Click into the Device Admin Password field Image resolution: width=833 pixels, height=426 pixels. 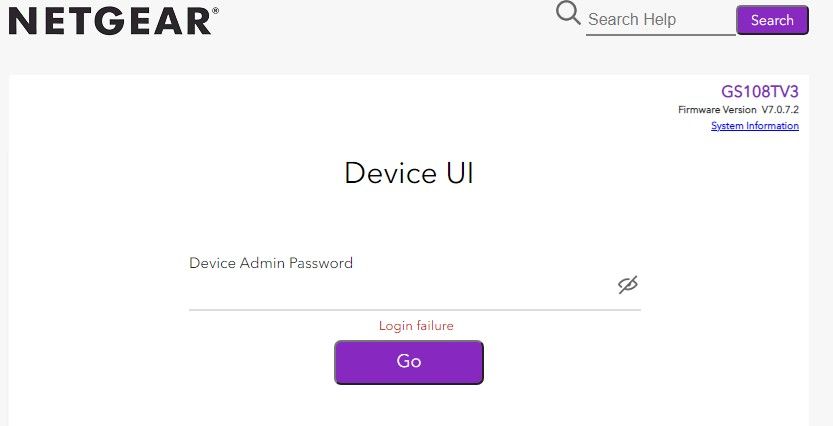(x=400, y=288)
